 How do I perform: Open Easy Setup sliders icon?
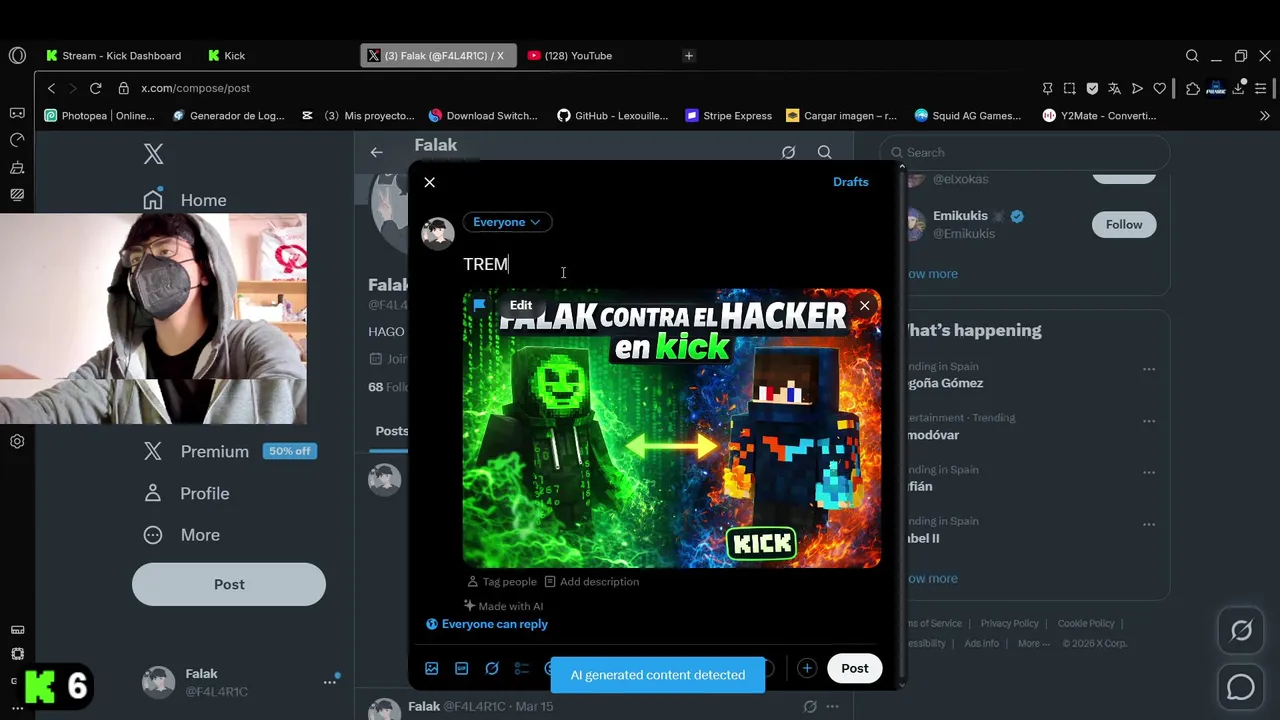1261,88
